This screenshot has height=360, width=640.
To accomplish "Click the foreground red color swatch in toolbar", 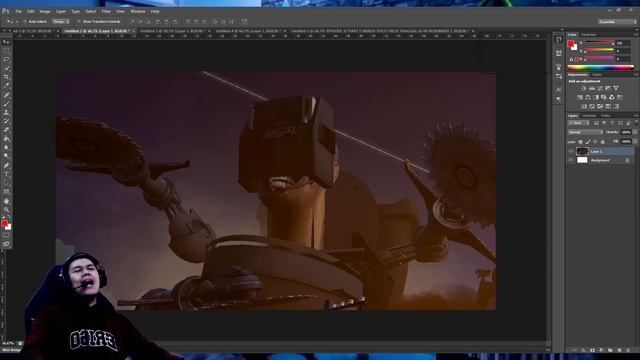I will 4,223.
